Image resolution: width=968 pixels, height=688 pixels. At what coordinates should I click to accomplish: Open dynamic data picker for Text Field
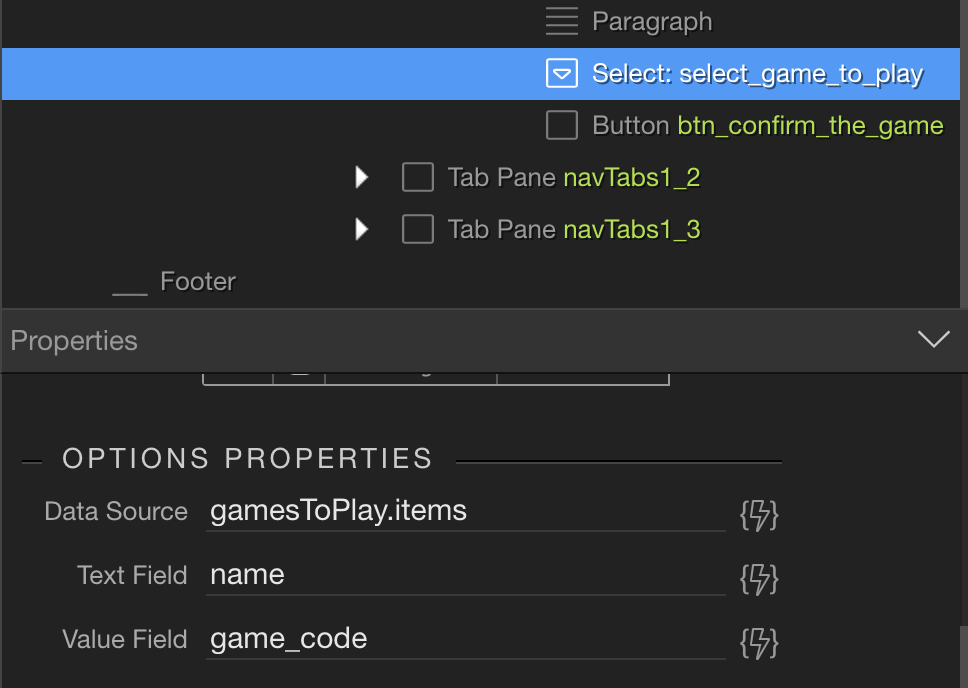(759, 579)
